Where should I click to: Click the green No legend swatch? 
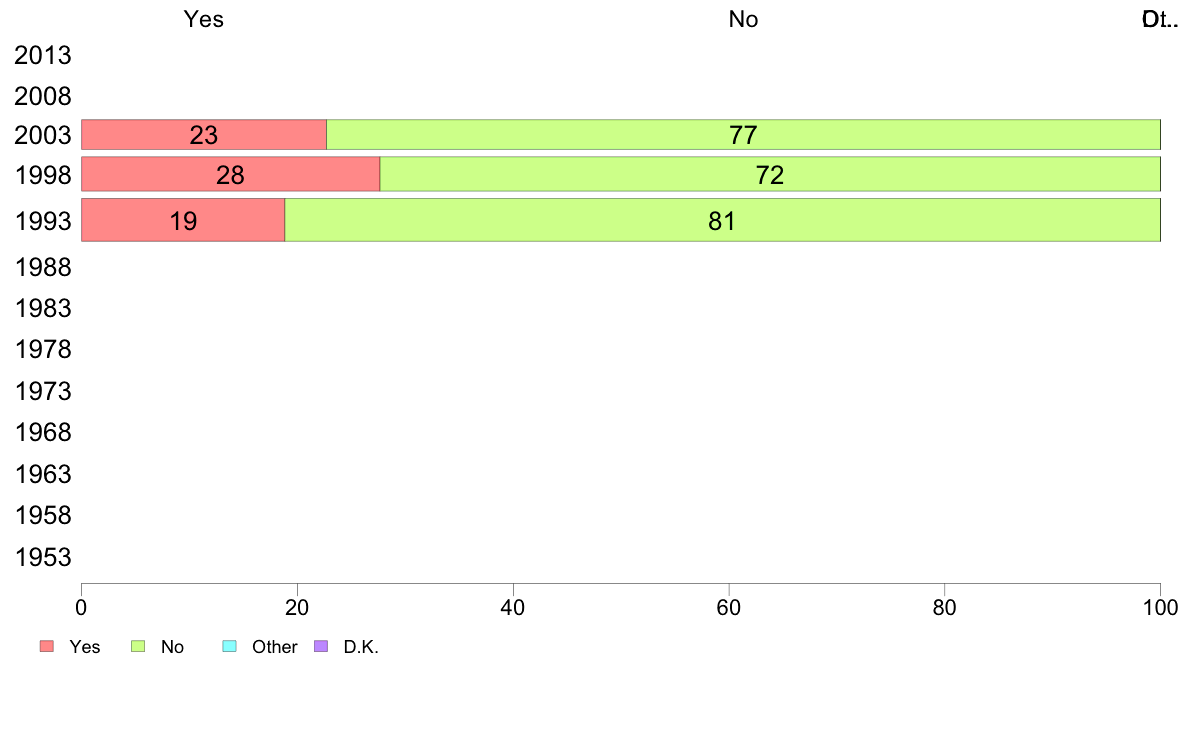pos(140,646)
